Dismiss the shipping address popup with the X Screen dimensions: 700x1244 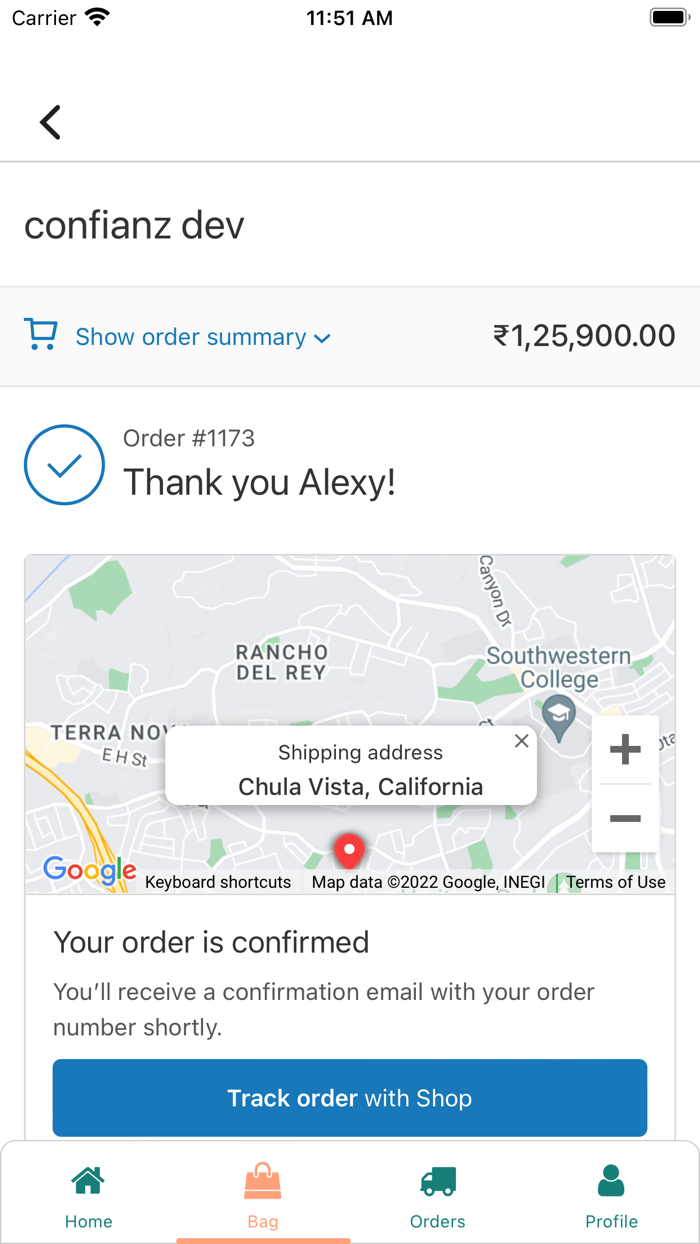pos(521,741)
